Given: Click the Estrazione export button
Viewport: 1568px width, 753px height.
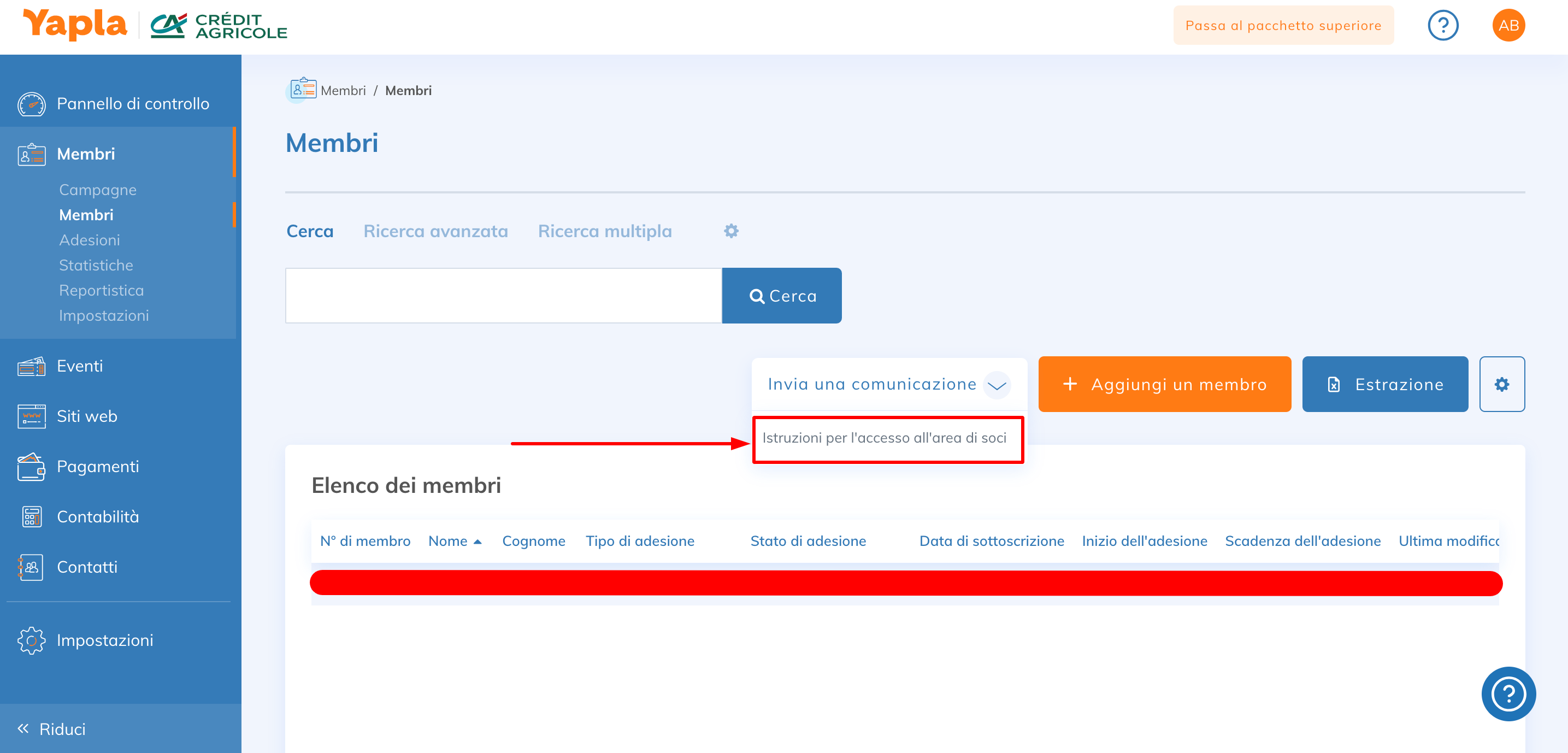Looking at the screenshot, I should 1385,385.
